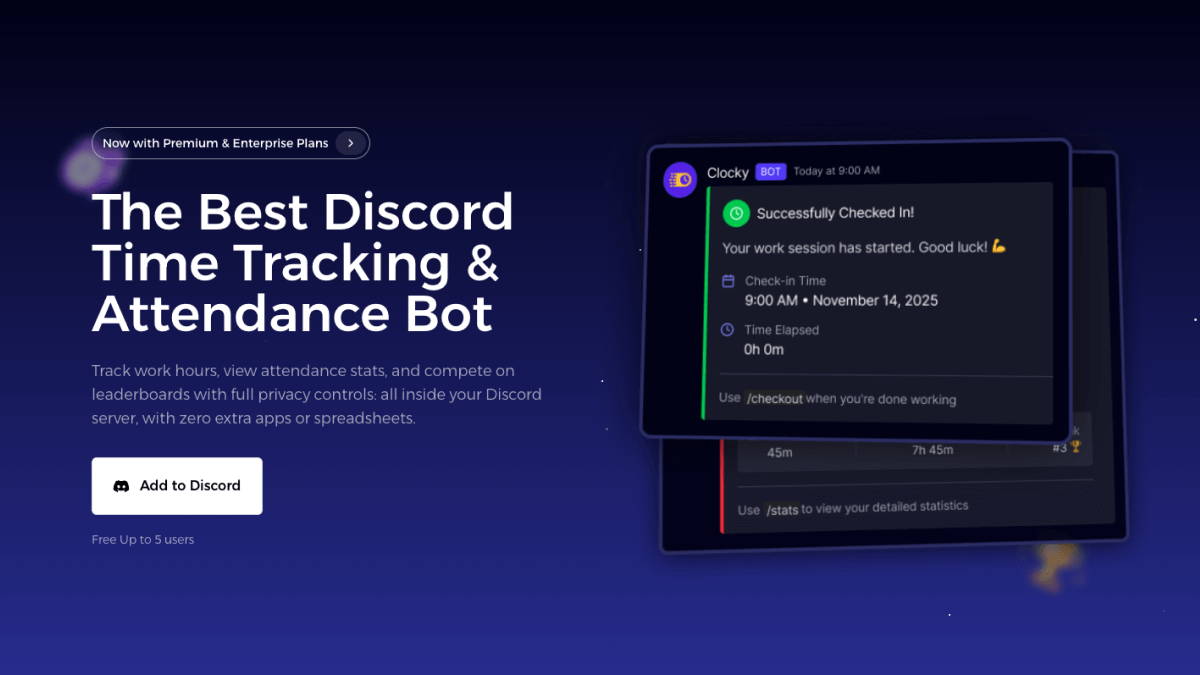Click the Add to Discord button
Viewport: 1200px width, 675px height.
(x=177, y=486)
